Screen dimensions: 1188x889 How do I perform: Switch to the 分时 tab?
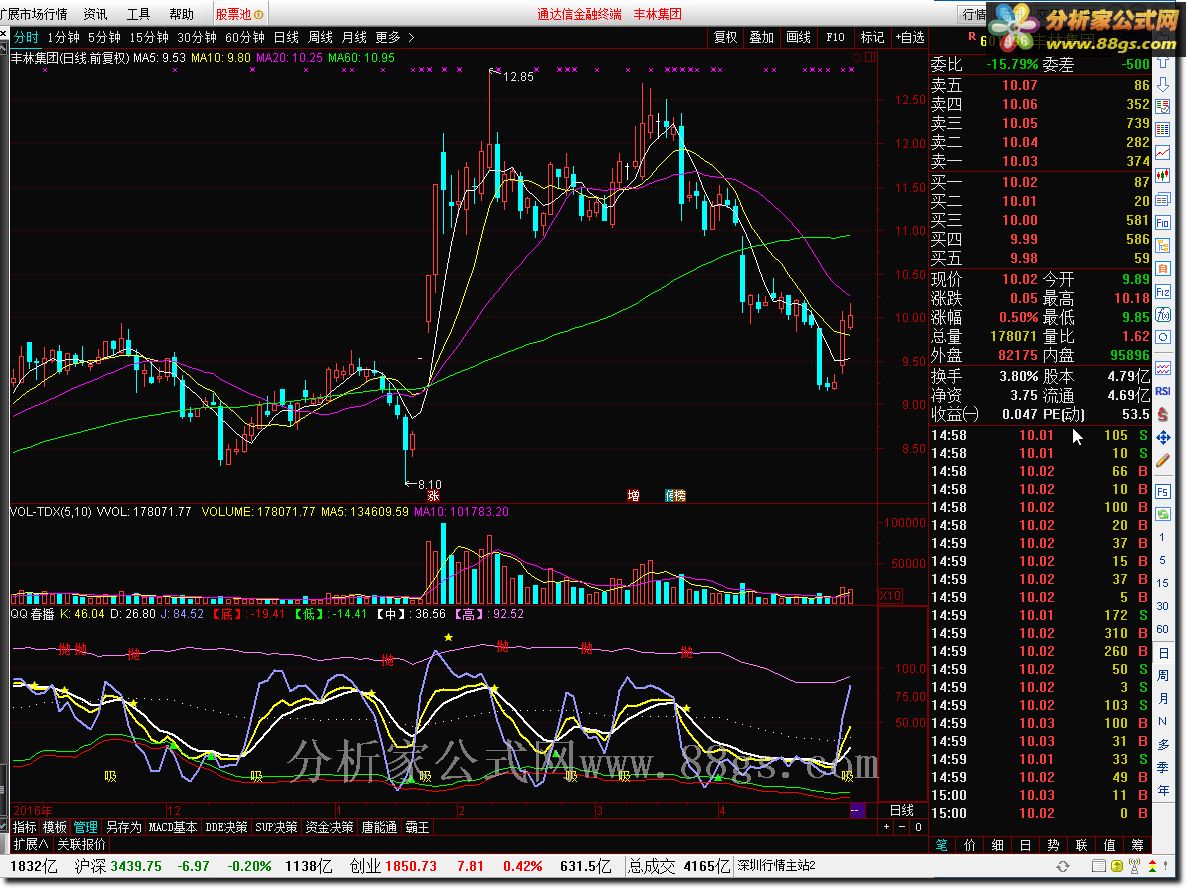point(26,37)
